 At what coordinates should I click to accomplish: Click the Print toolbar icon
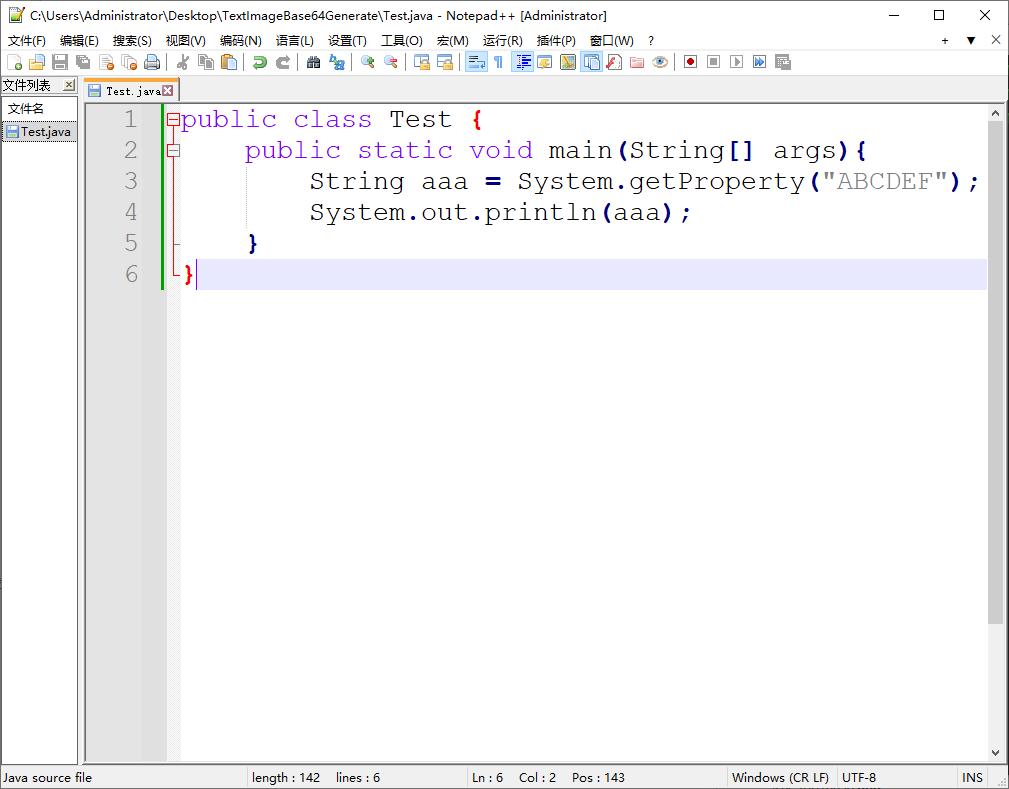point(151,62)
